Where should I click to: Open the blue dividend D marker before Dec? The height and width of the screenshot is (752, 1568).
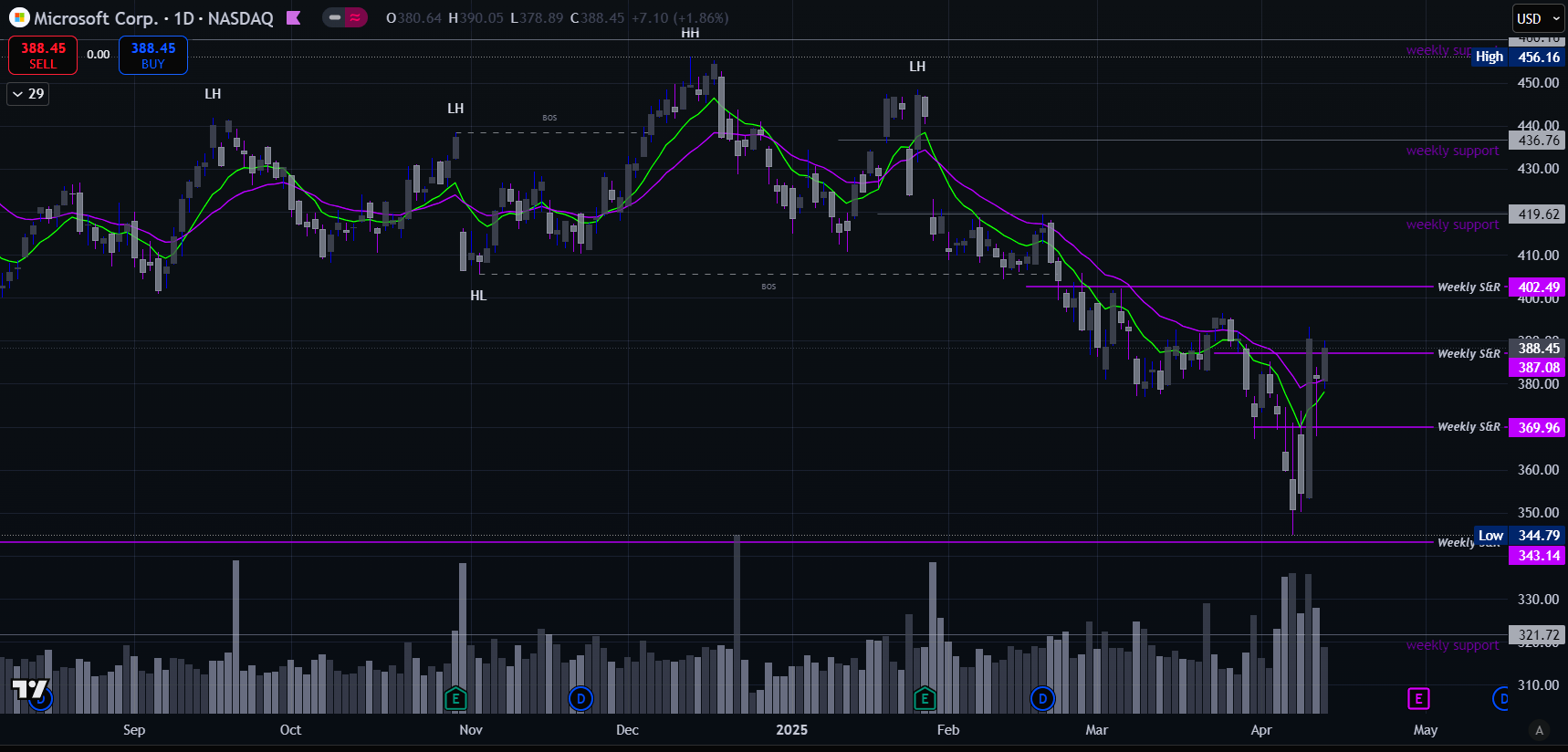580,699
